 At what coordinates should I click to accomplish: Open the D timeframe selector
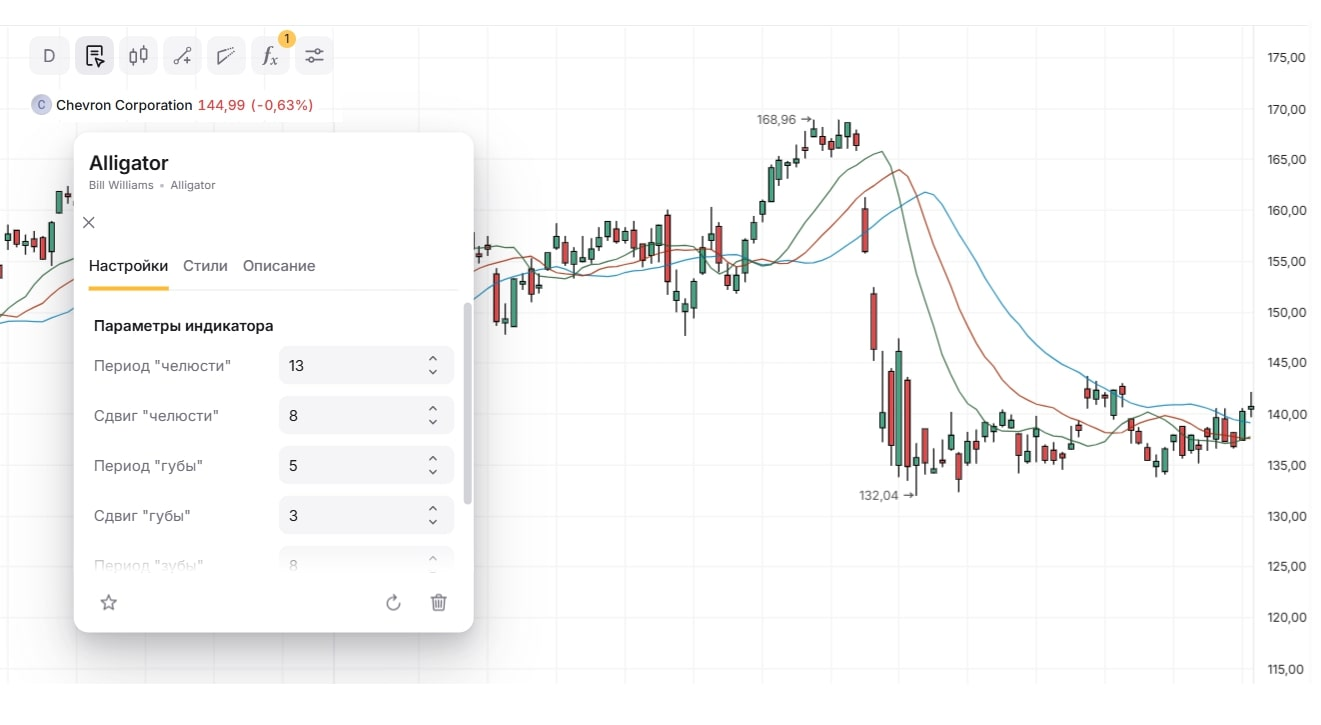49,56
